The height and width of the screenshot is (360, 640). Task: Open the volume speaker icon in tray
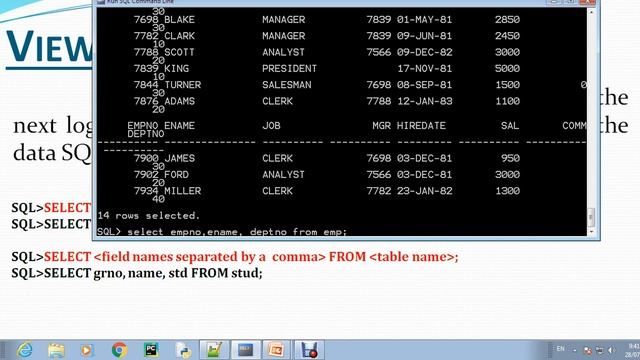(x=611, y=350)
